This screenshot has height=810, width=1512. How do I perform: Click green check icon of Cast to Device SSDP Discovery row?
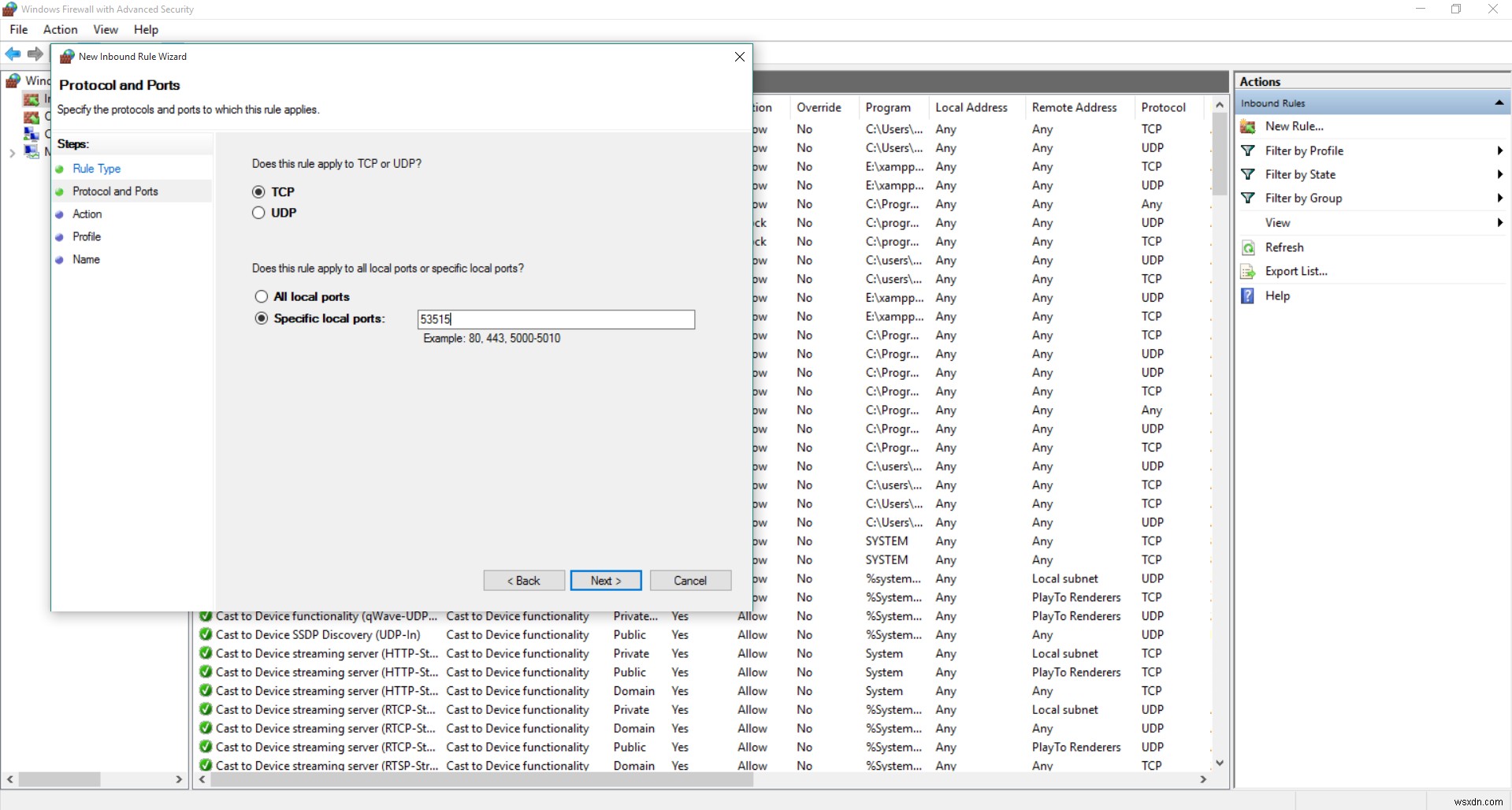point(206,634)
